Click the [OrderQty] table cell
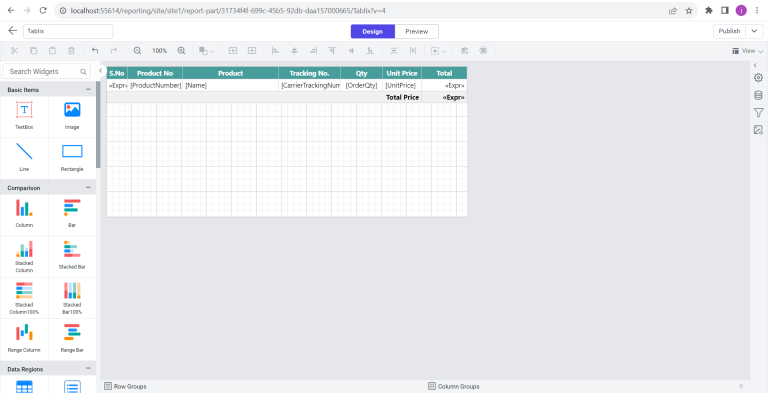The image size is (768, 393). (361, 85)
